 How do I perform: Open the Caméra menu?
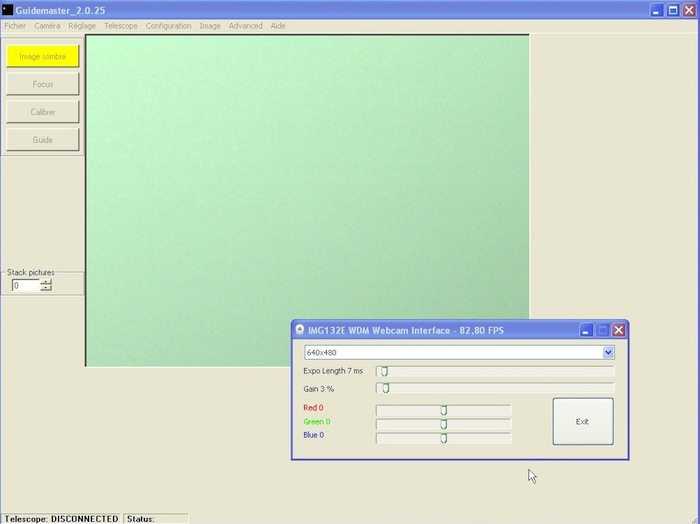pos(47,26)
